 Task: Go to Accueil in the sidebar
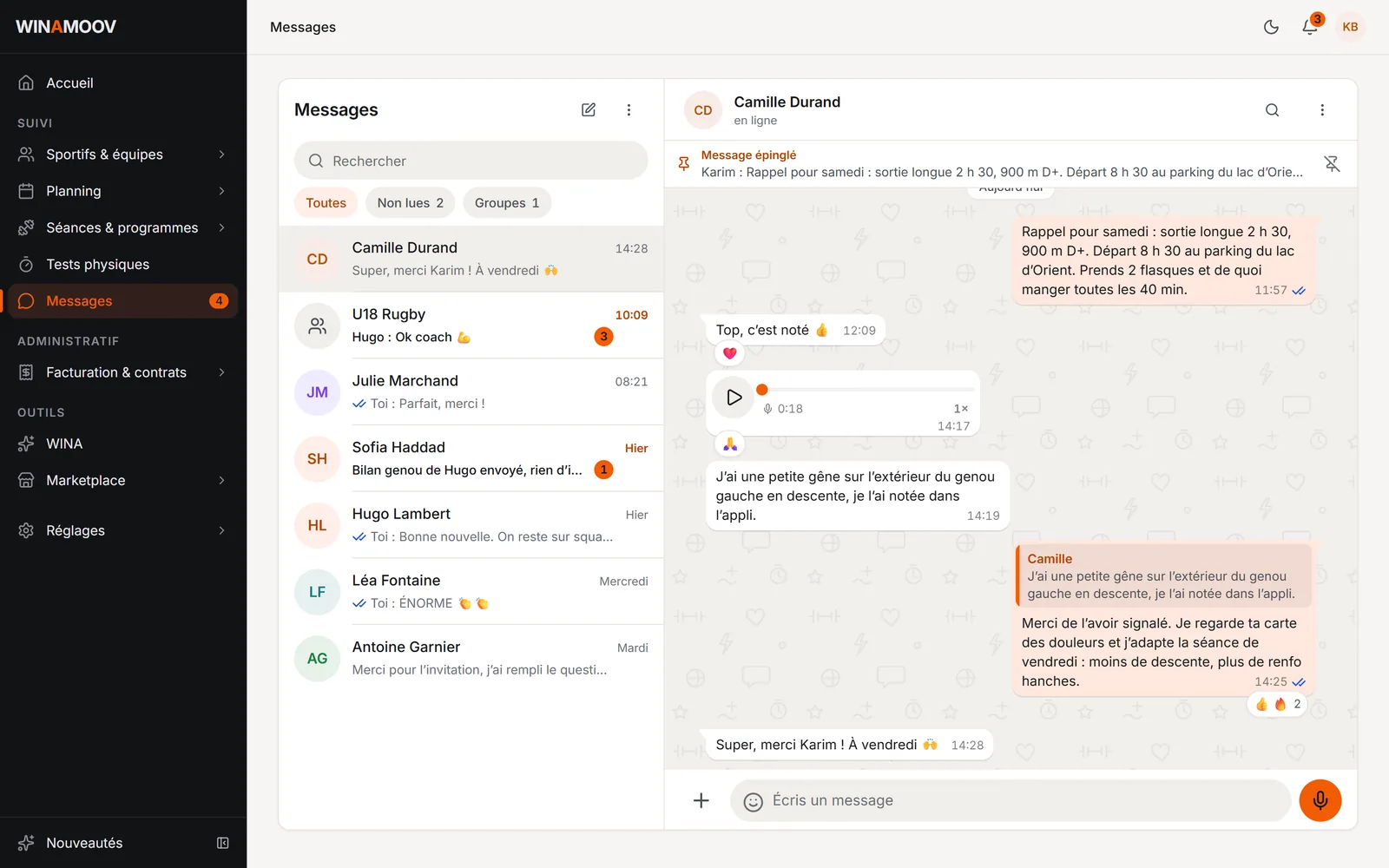pos(123,82)
